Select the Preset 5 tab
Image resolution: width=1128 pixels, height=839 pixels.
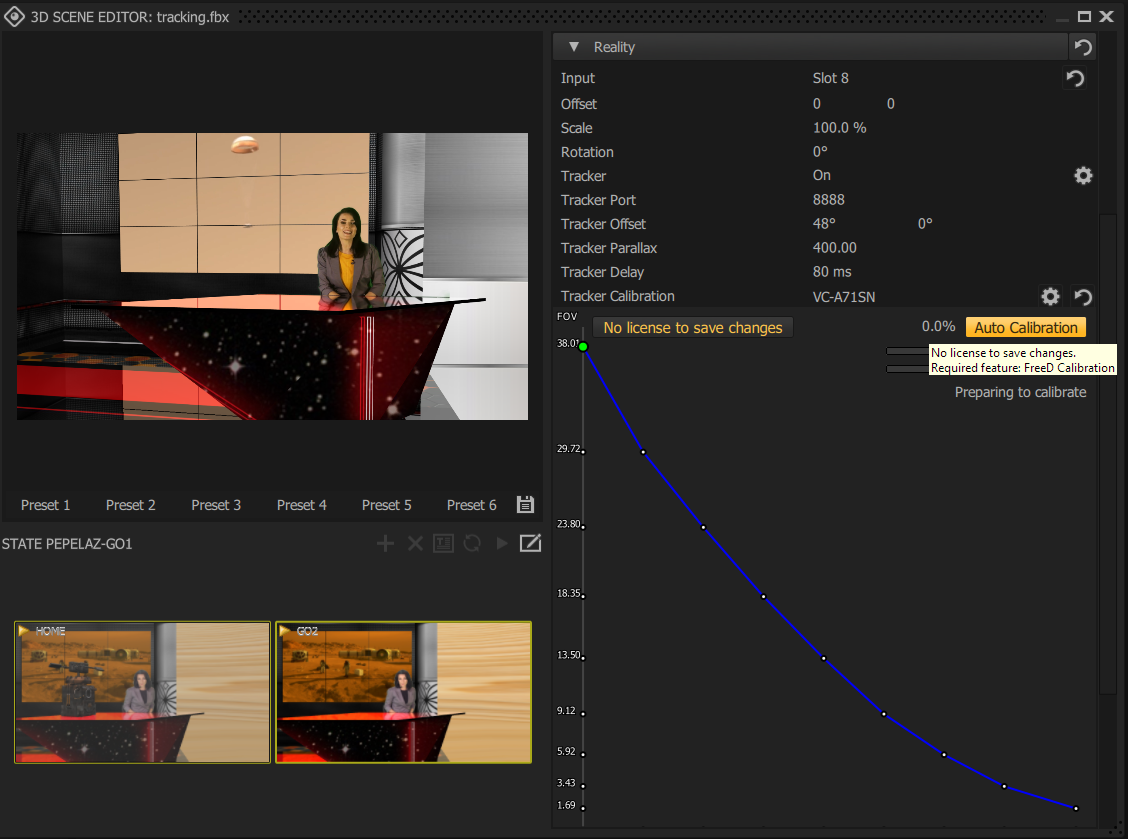(x=387, y=505)
